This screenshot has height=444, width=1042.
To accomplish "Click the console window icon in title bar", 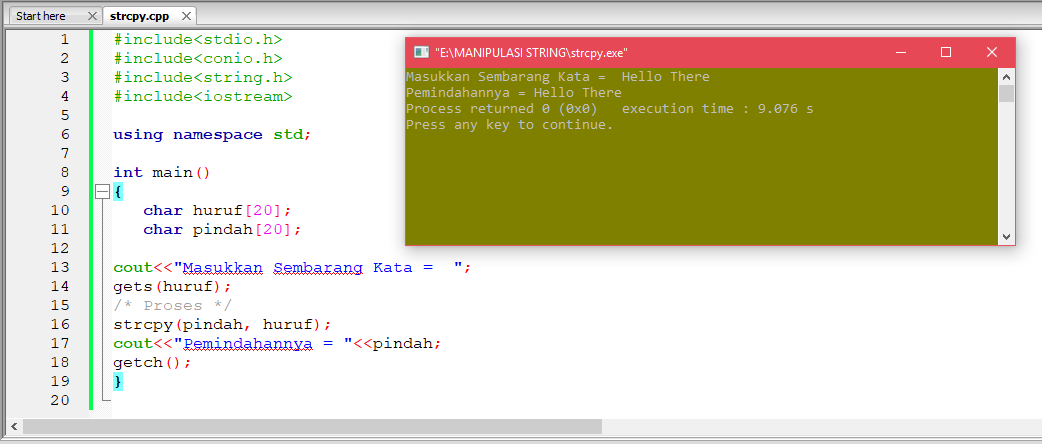I will pos(421,52).
